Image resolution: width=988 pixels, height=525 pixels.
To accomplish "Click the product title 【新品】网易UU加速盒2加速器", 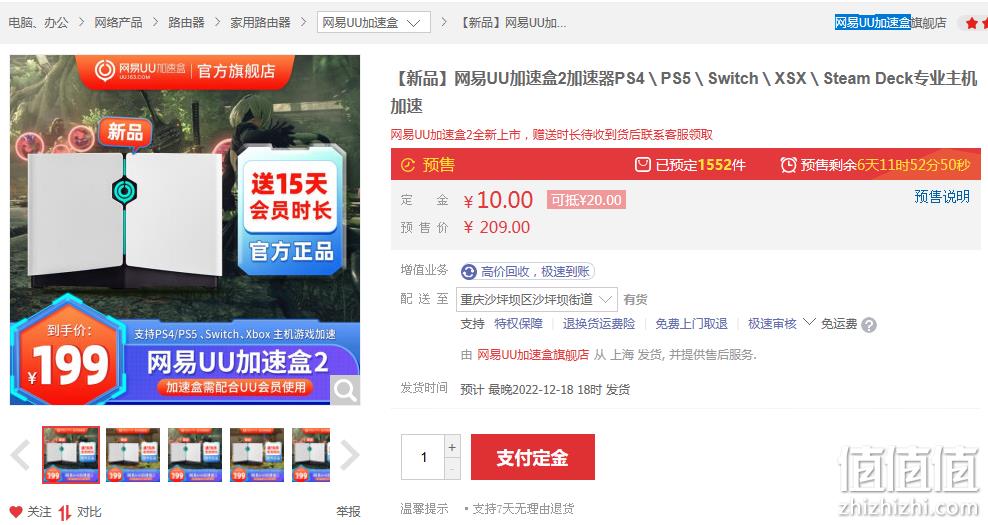I will (x=684, y=92).
